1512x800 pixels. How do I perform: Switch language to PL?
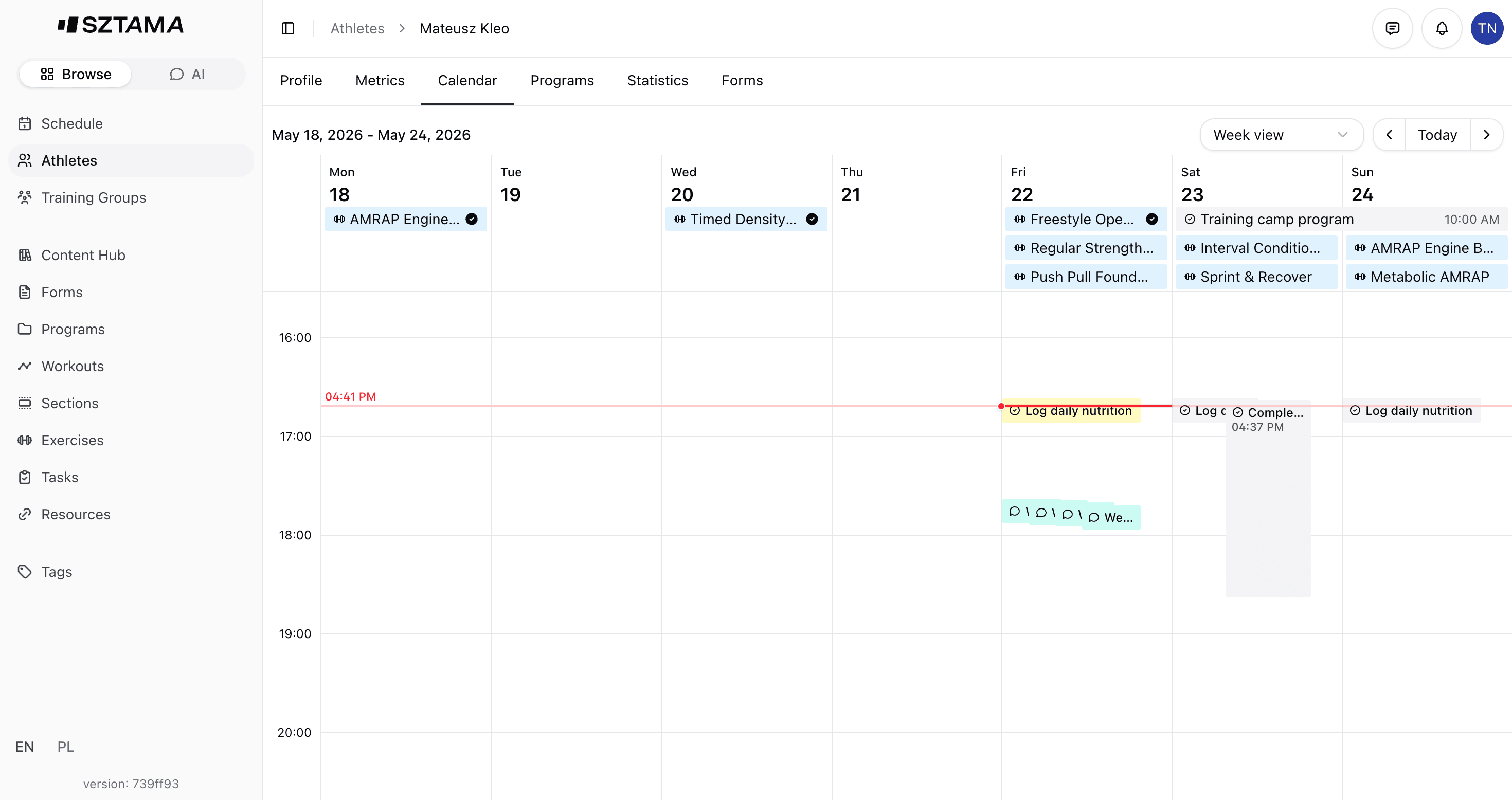coord(66,746)
